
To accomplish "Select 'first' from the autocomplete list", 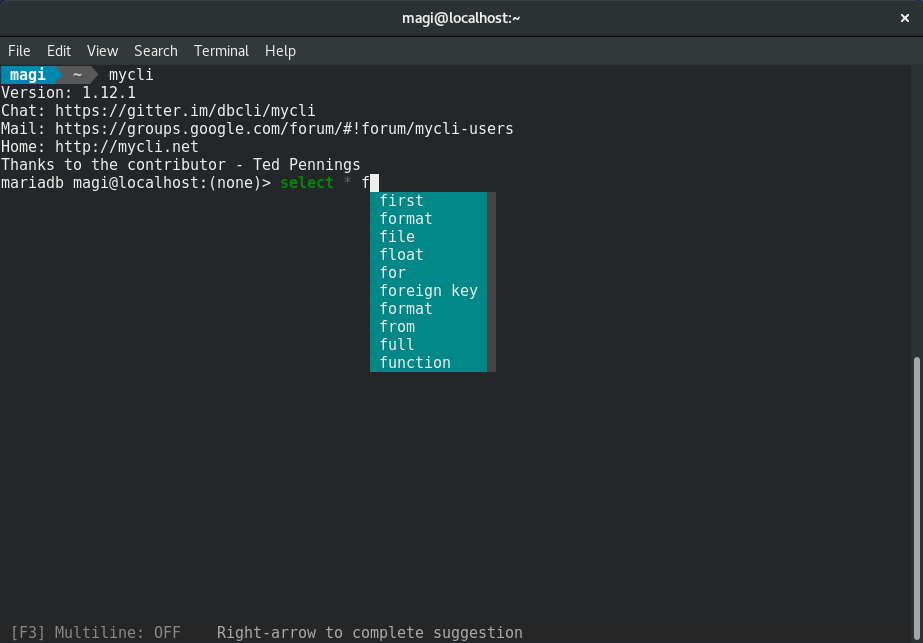I will pyautogui.click(x=429, y=201).
